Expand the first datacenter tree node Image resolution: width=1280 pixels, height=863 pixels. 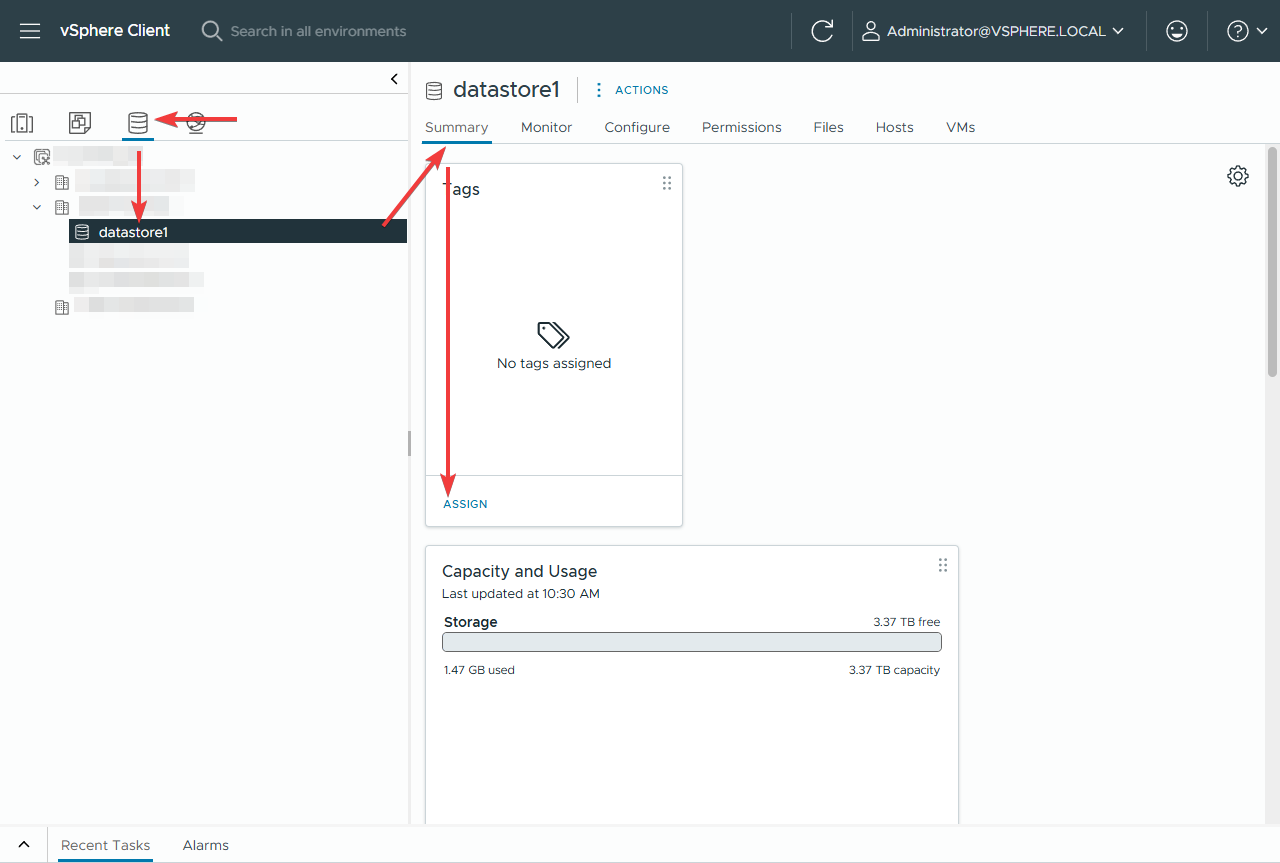pyautogui.click(x=37, y=182)
